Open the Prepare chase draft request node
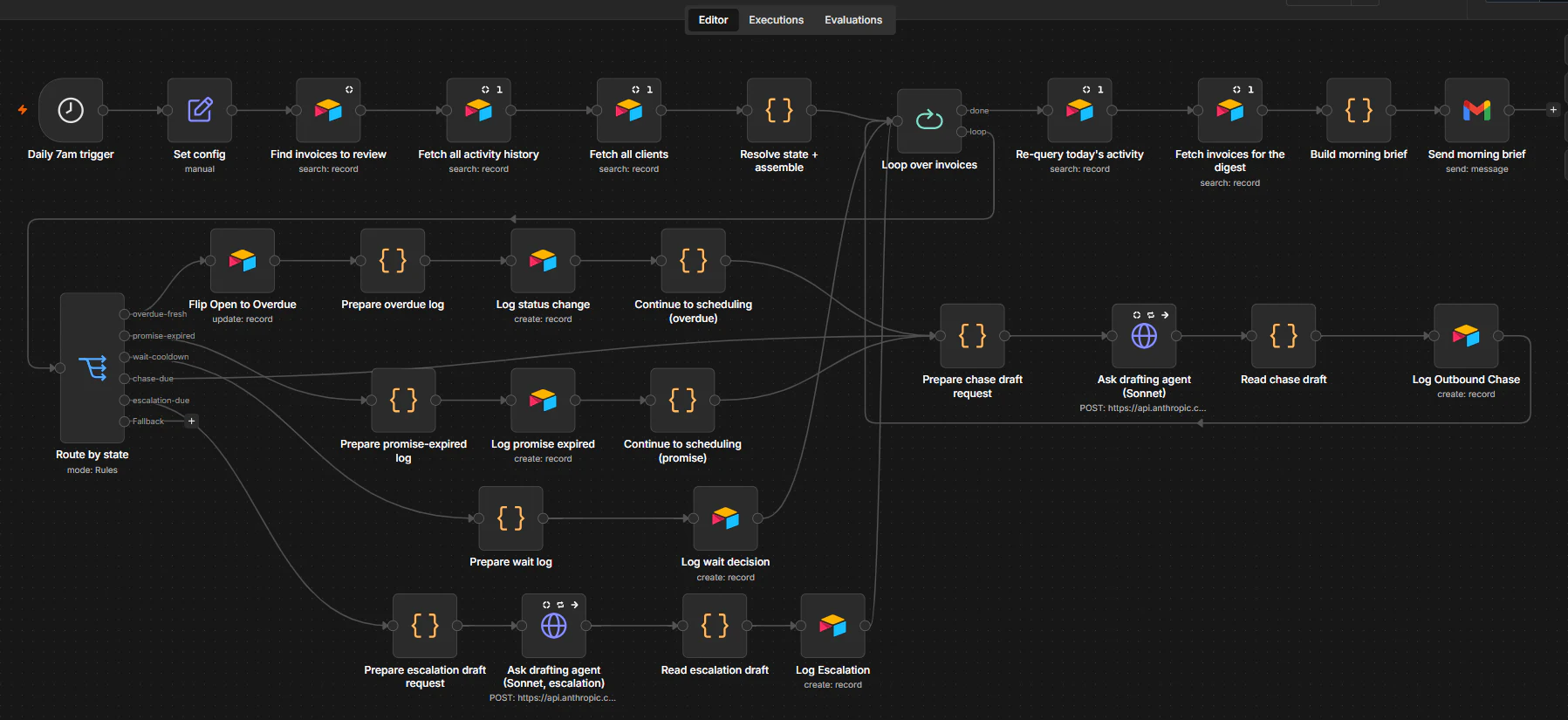1568x720 pixels. 972,335
